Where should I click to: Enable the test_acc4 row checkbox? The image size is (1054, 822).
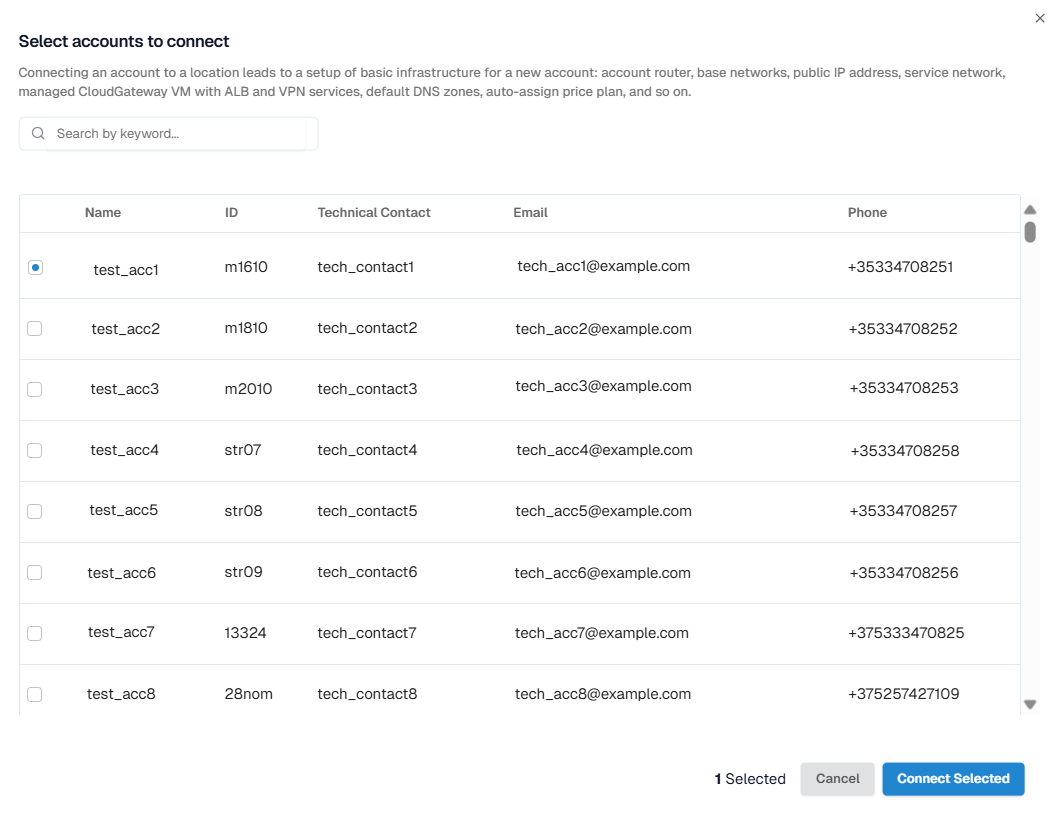tap(35, 450)
